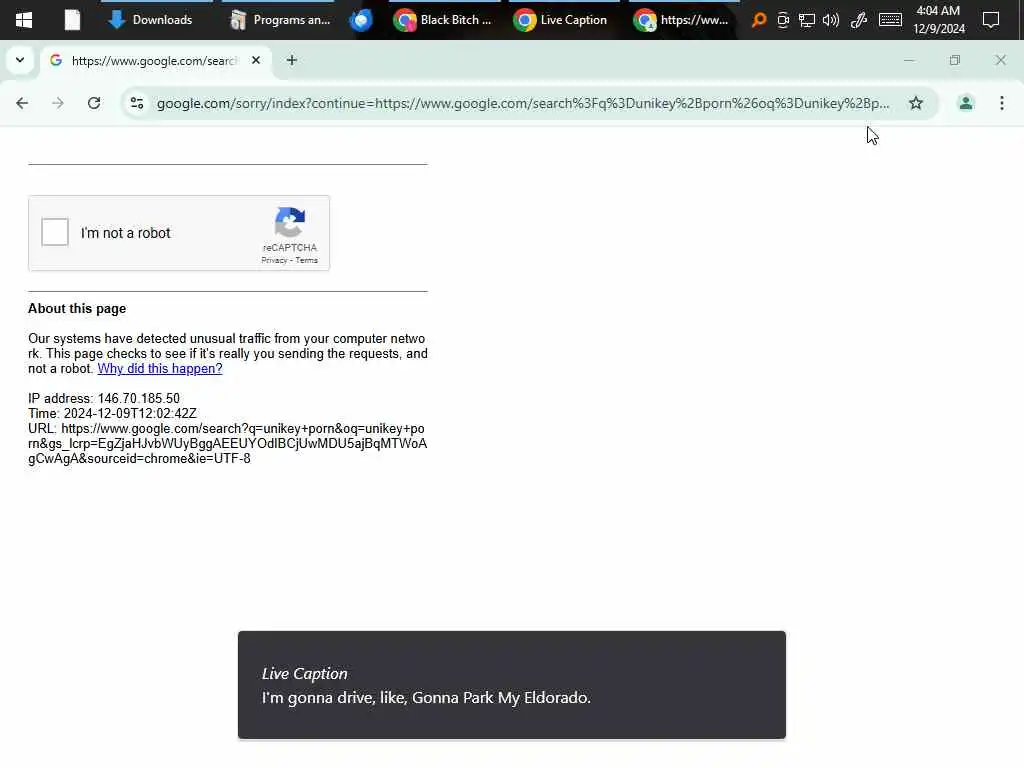Open the touch keyboard tray icon

click(x=890, y=20)
